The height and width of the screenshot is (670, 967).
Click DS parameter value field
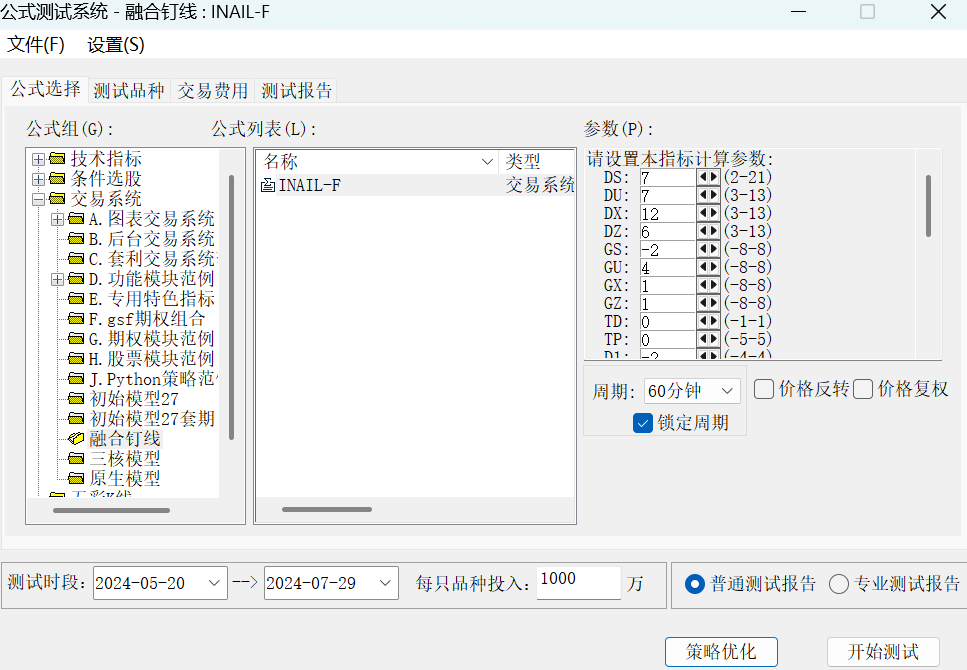(x=668, y=178)
